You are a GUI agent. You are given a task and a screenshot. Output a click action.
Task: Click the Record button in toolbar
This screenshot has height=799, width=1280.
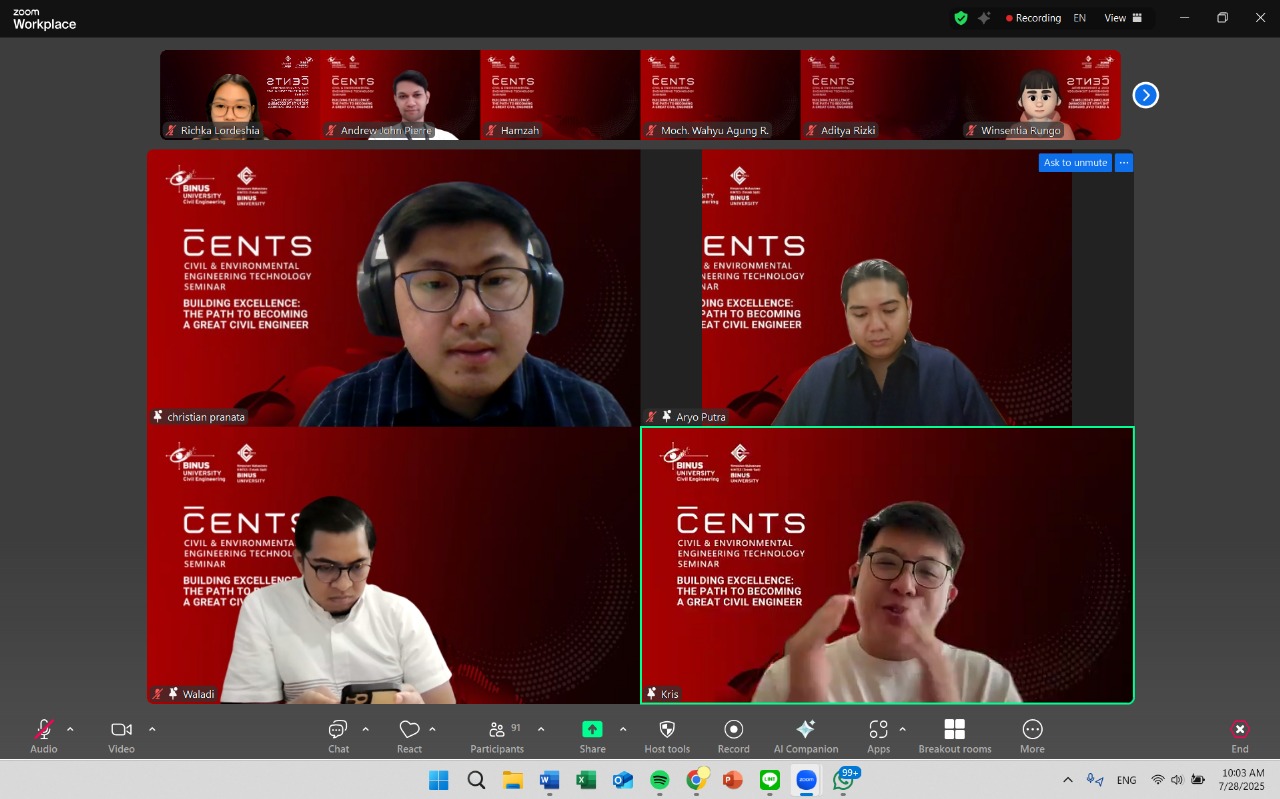[733, 735]
